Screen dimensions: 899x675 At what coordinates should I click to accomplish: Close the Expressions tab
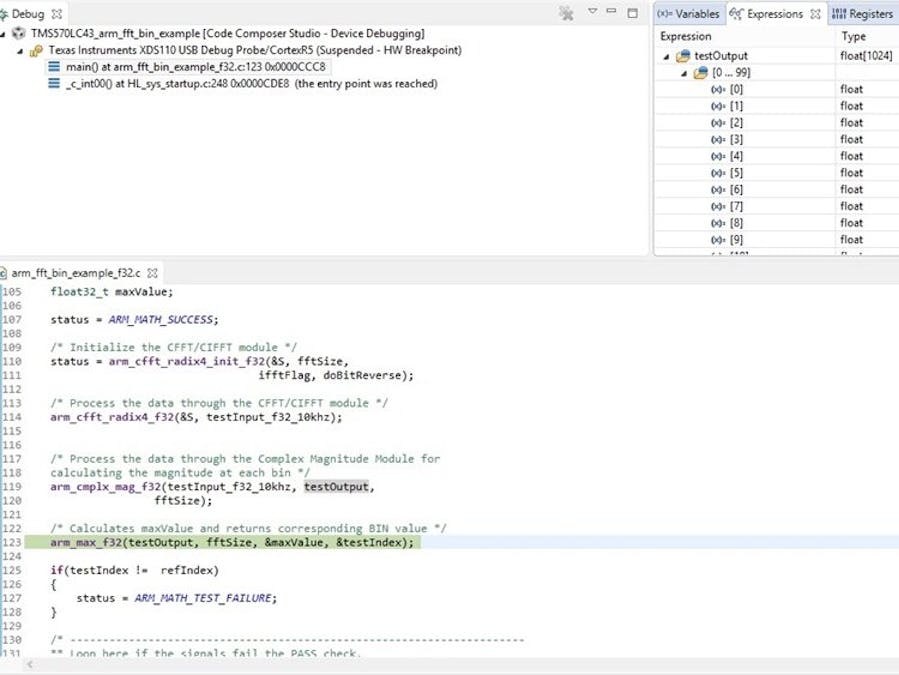(x=815, y=14)
